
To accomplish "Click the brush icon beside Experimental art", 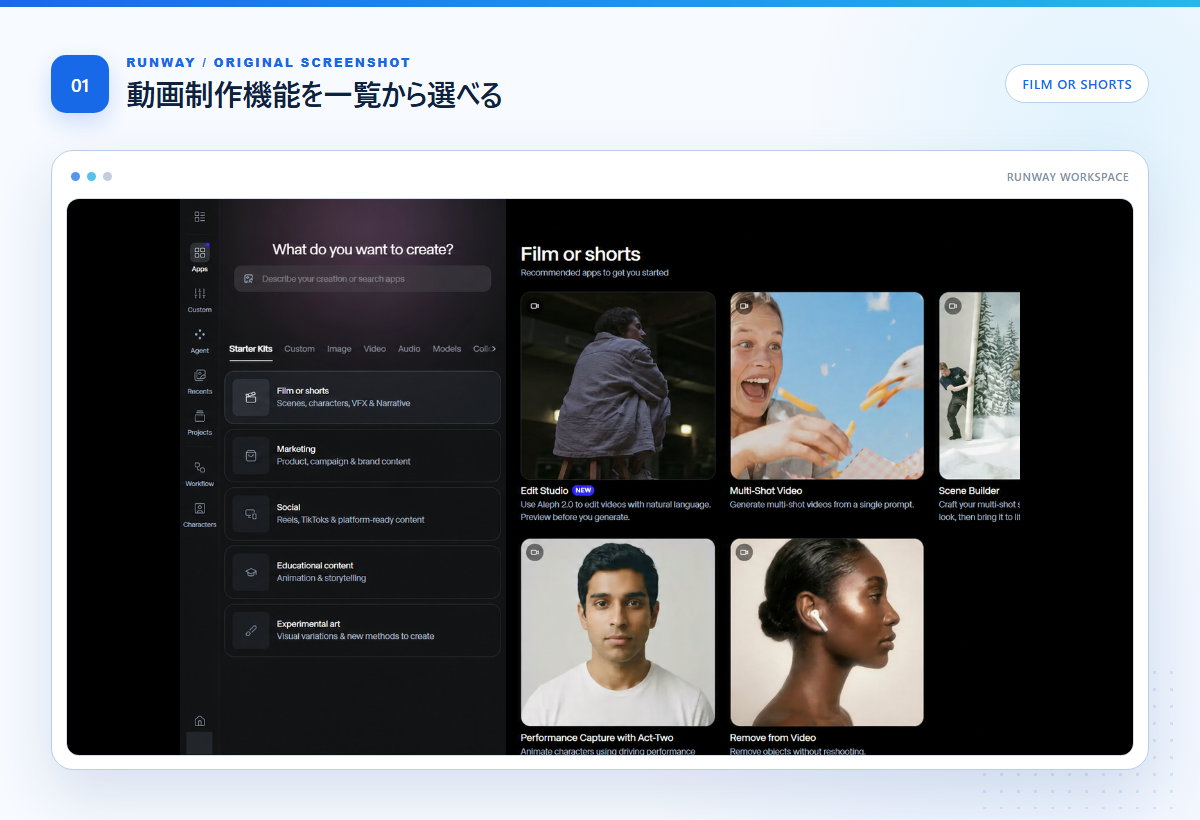I will tap(251, 630).
